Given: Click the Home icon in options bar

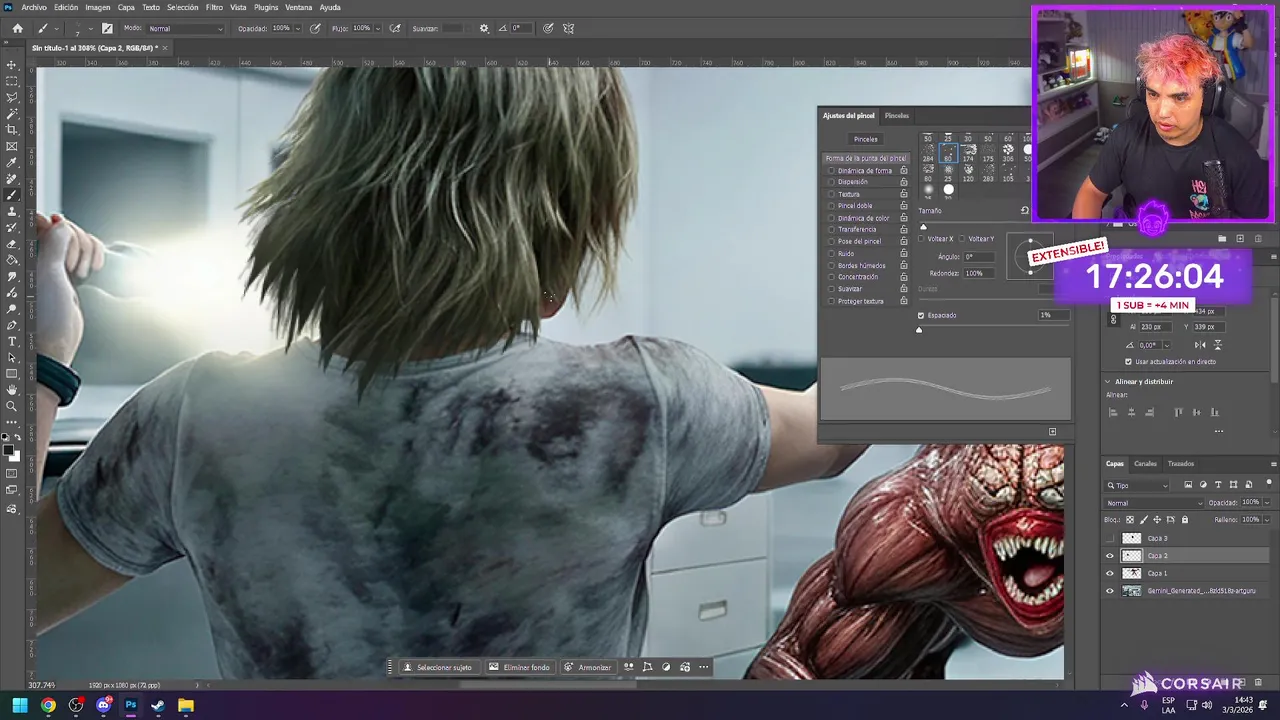Looking at the screenshot, I should click(x=17, y=28).
